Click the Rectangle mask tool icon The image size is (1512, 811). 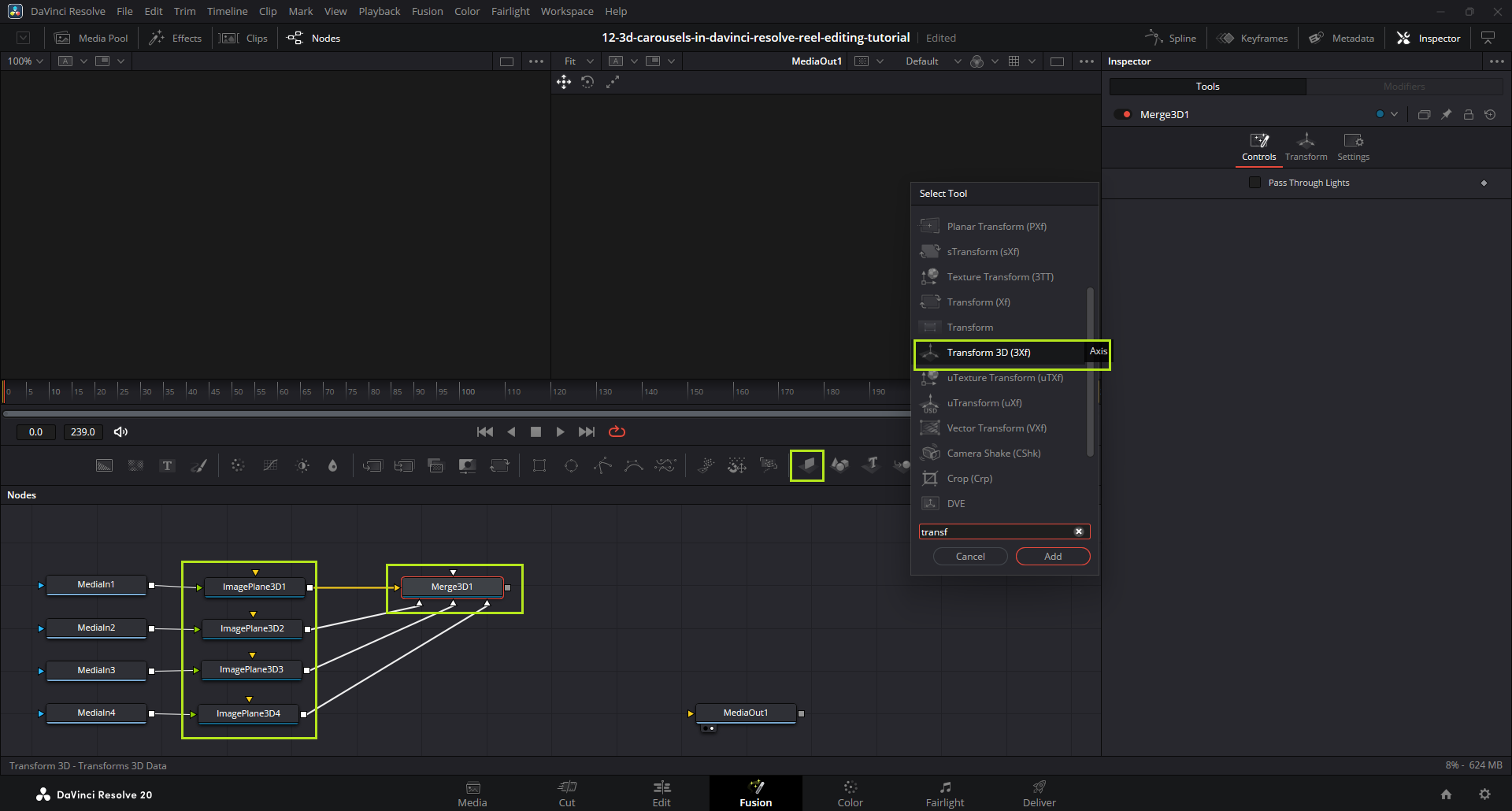coord(539,465)
